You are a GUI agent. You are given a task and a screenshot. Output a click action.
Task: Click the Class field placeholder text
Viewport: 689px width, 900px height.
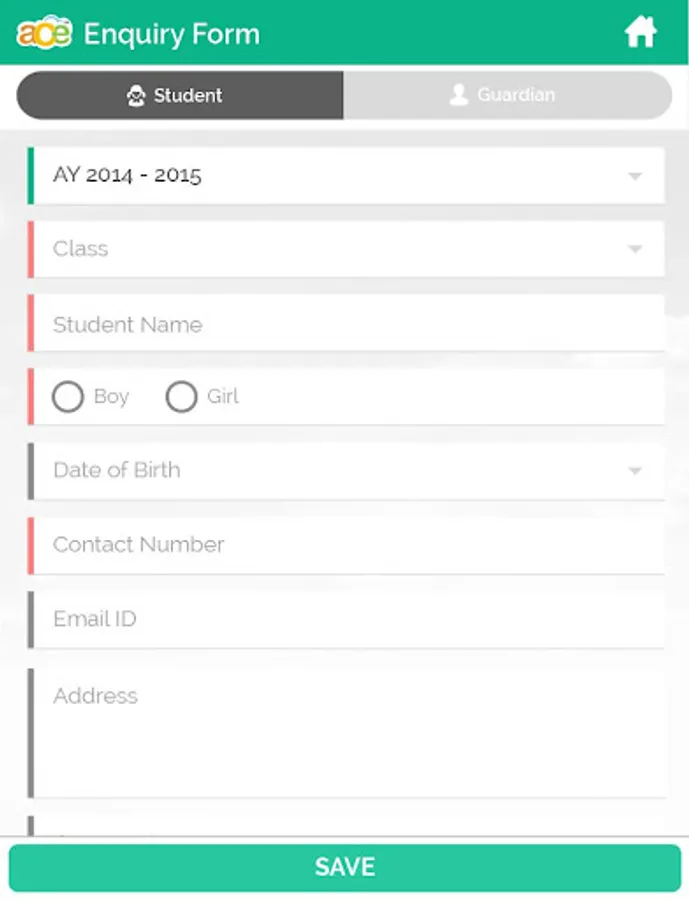[80, 249]
